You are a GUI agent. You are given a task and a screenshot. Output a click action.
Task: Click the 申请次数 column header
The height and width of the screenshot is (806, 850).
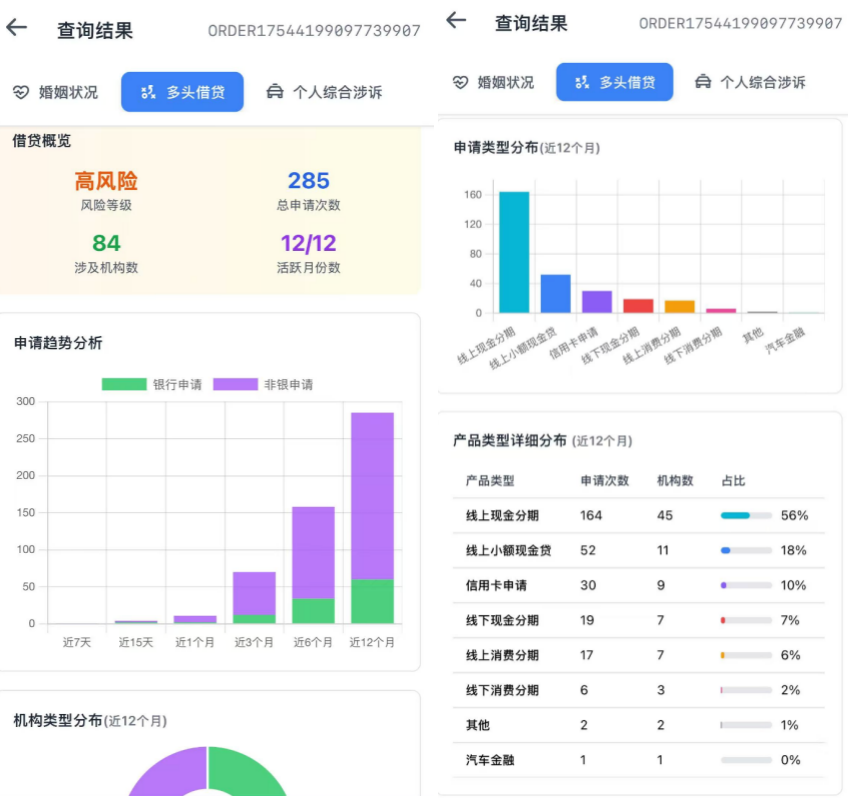(x=604, y=481)
